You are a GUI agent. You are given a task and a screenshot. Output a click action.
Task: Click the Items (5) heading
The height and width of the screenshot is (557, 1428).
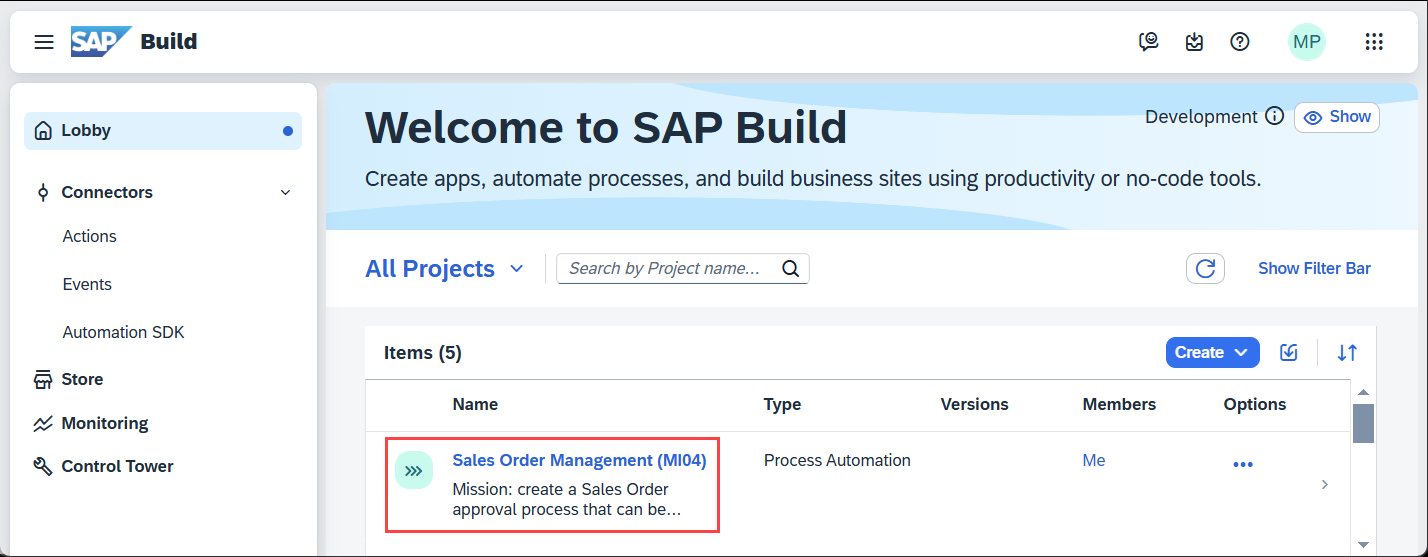(423, 352)
